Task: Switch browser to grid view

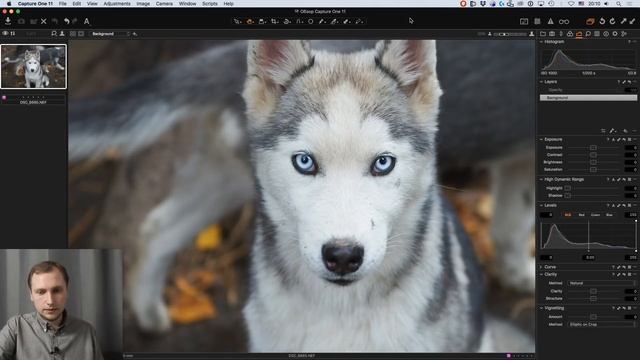Action: click(x=73, y=33)
